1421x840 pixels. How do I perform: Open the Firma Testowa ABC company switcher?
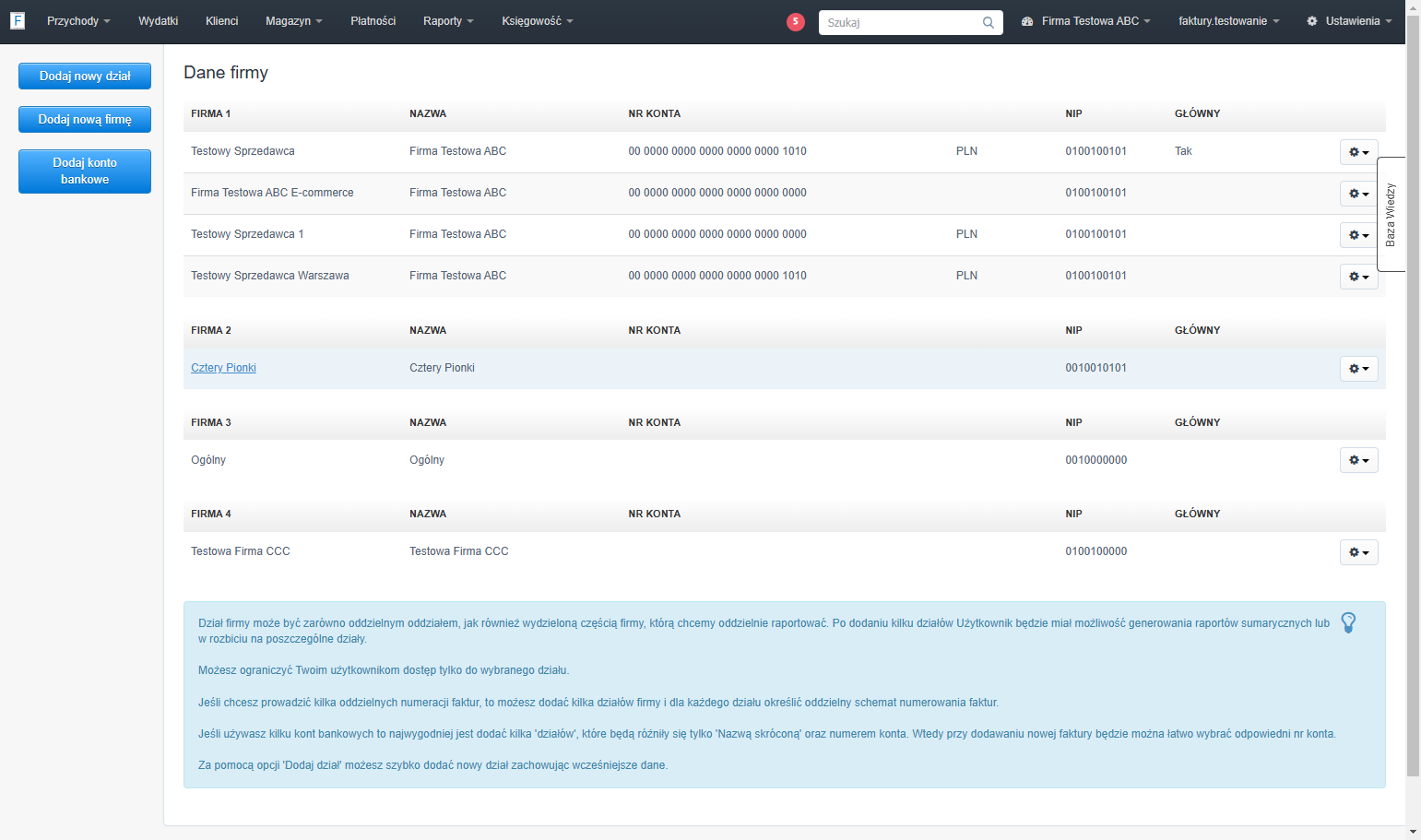click(x=1086, y=21)
